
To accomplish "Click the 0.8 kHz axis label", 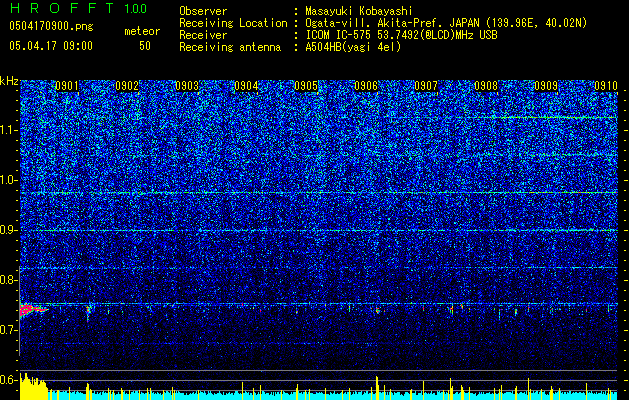I will click(x=8, y=280).
